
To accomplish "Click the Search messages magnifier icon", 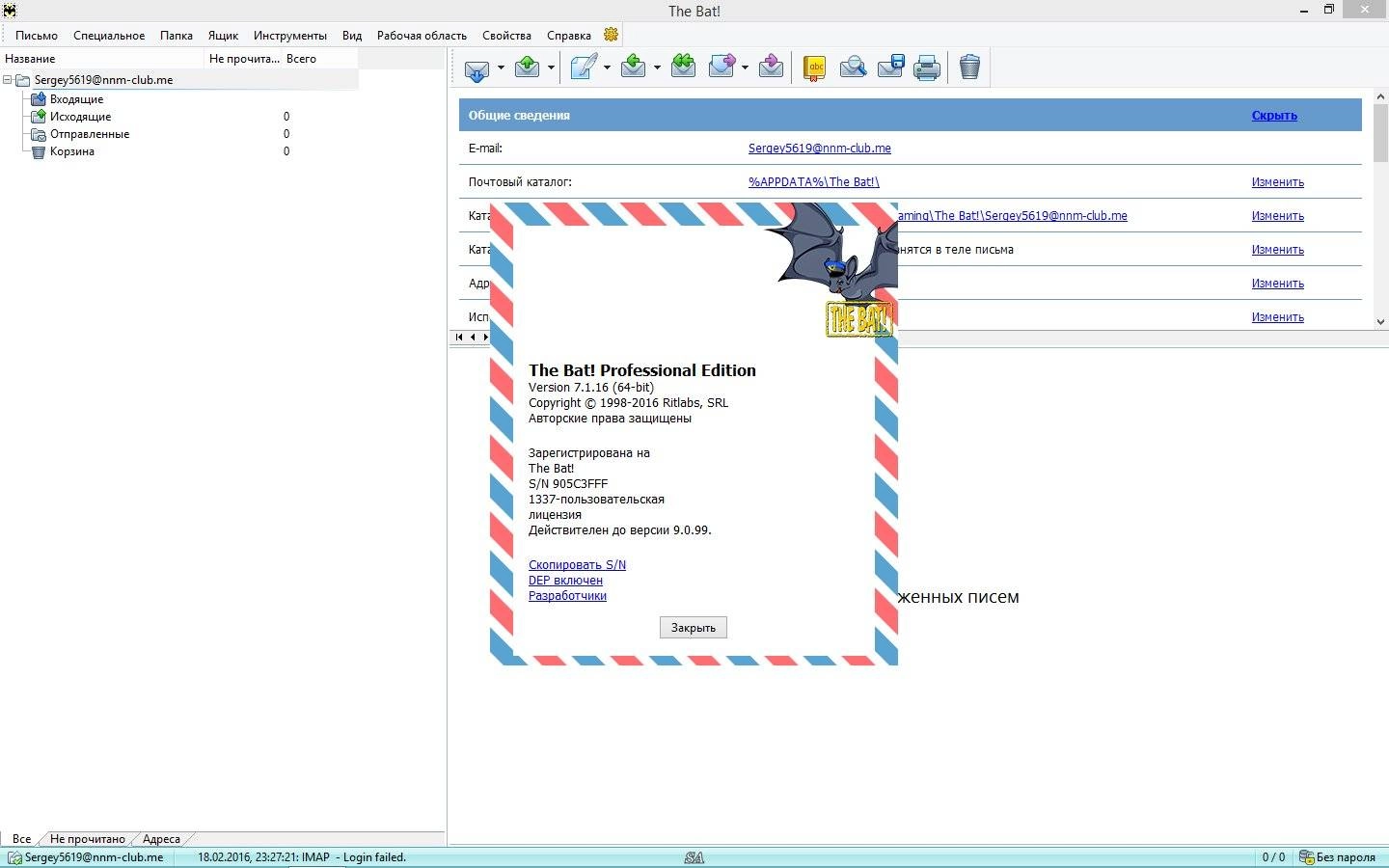I will (x=853, y=68).
